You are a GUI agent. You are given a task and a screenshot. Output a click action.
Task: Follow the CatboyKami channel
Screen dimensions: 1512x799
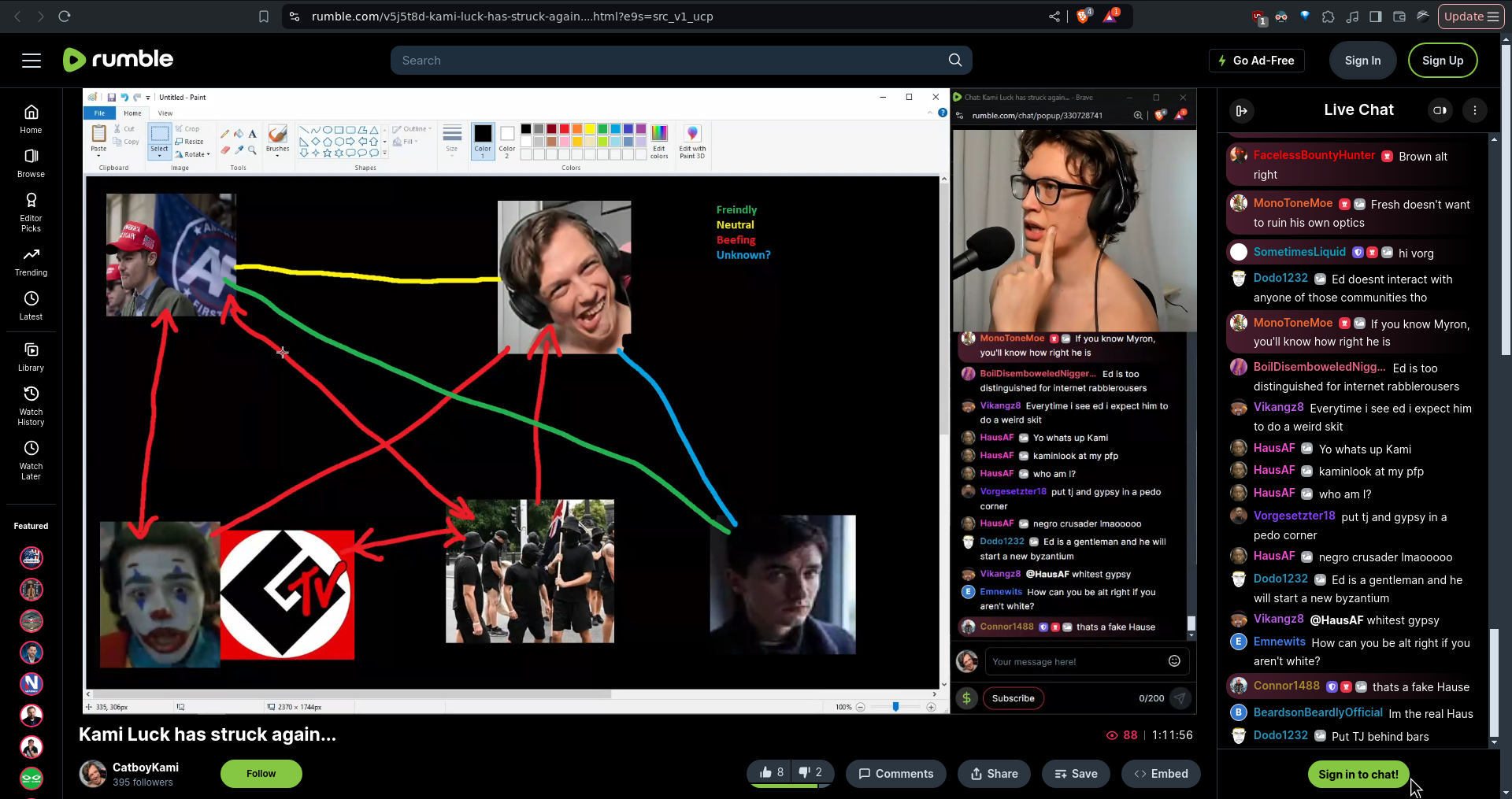coord(261,774)
